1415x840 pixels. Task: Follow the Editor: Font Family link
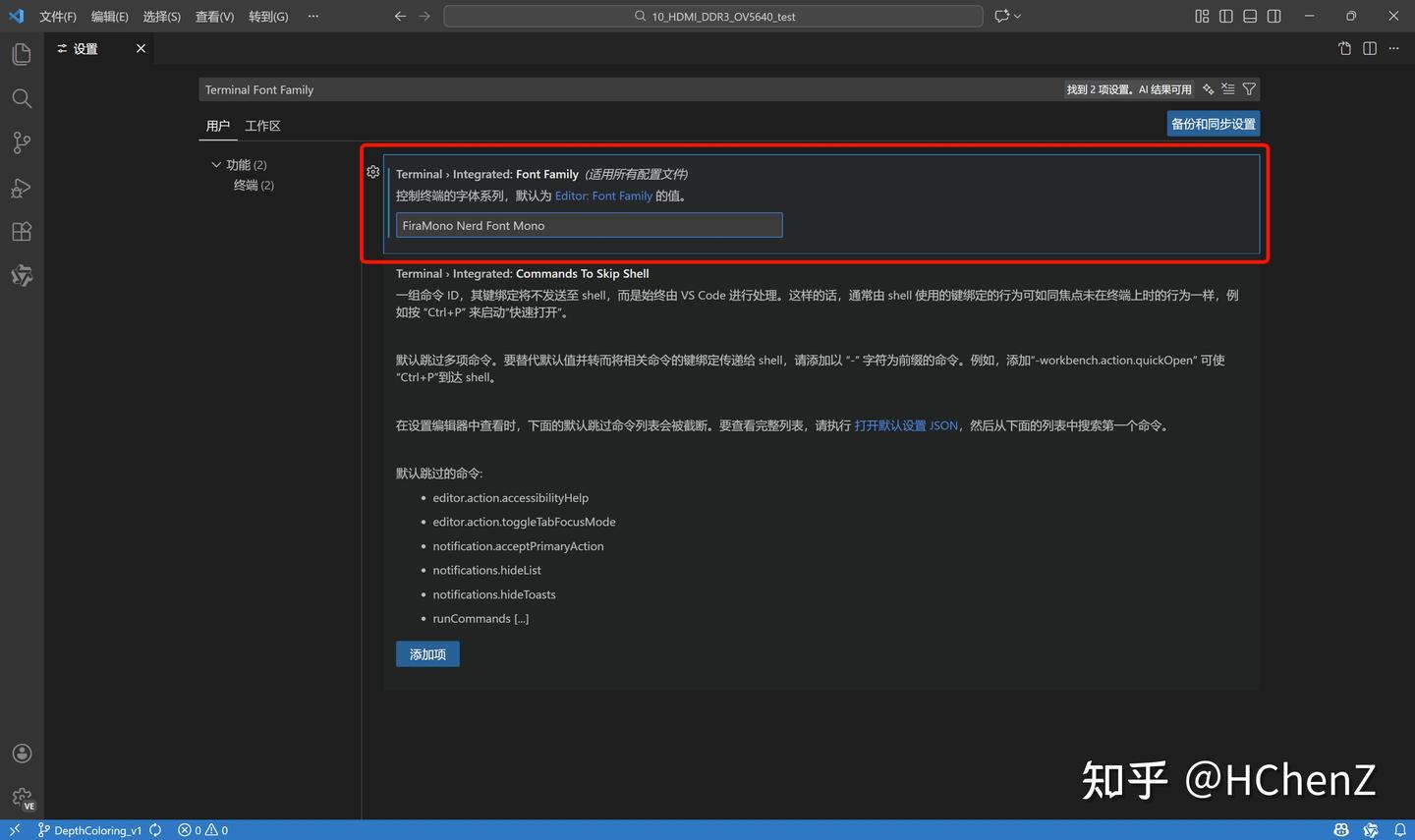click(x=603, y=196)
